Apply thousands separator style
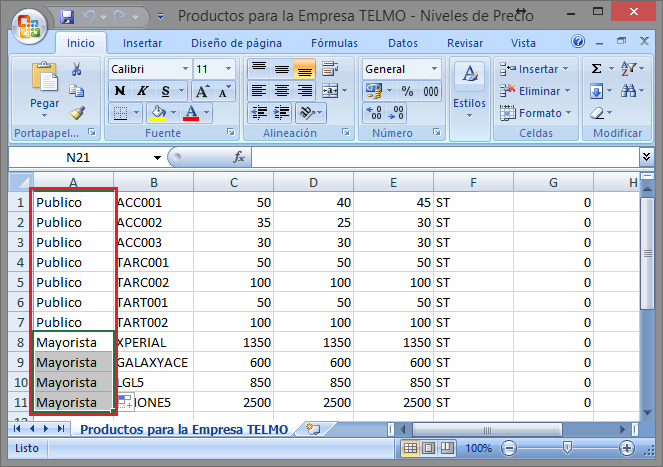This screenshot has width=663, height=467. coord(430,91)
